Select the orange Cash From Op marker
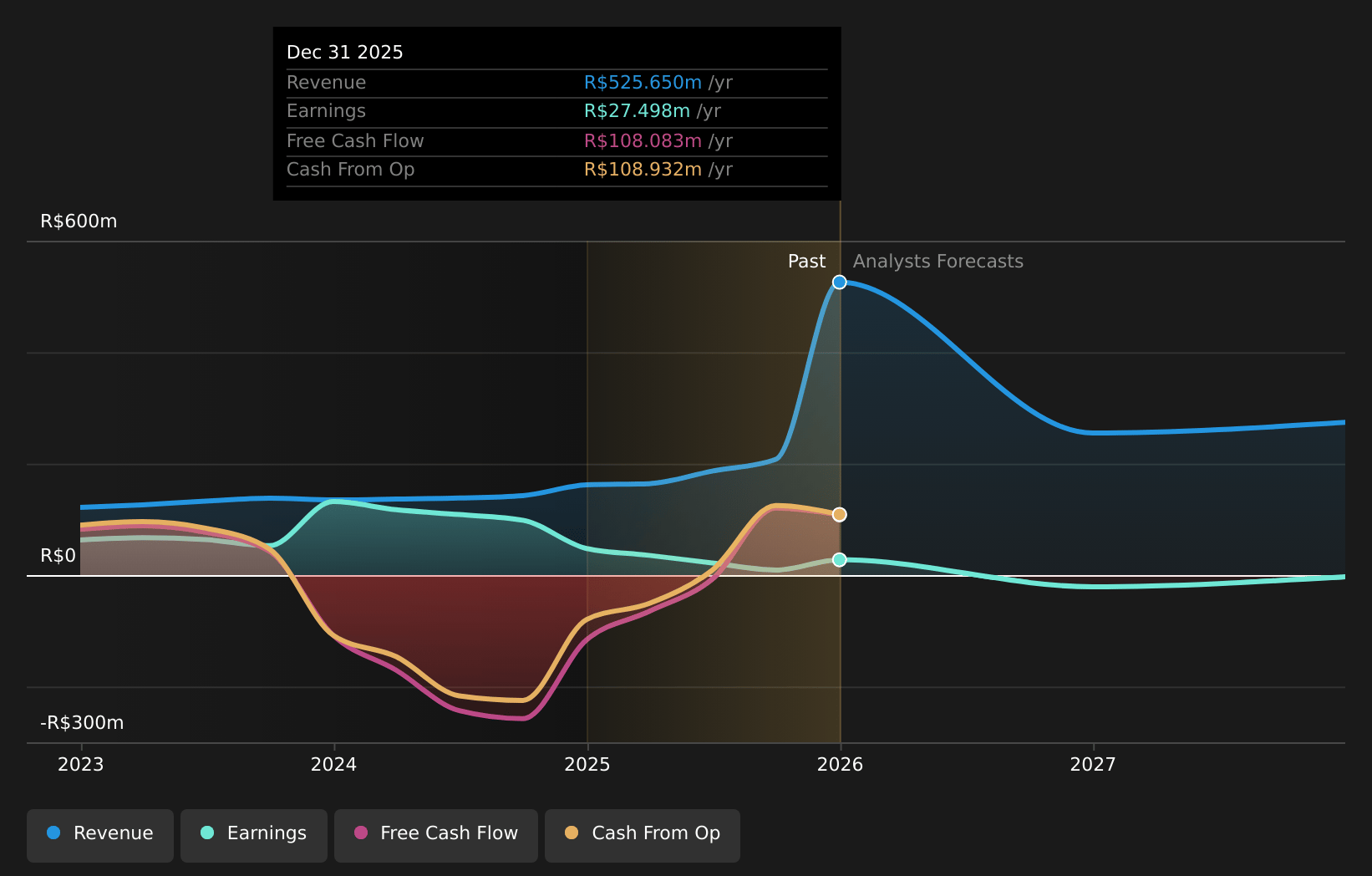Viewport: 1372px width, 876px height. (x=839, y=515)
